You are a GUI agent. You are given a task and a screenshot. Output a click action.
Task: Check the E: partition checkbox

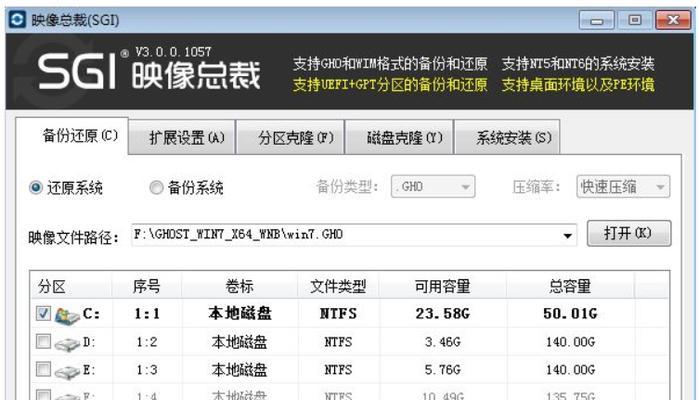point(43,369)
